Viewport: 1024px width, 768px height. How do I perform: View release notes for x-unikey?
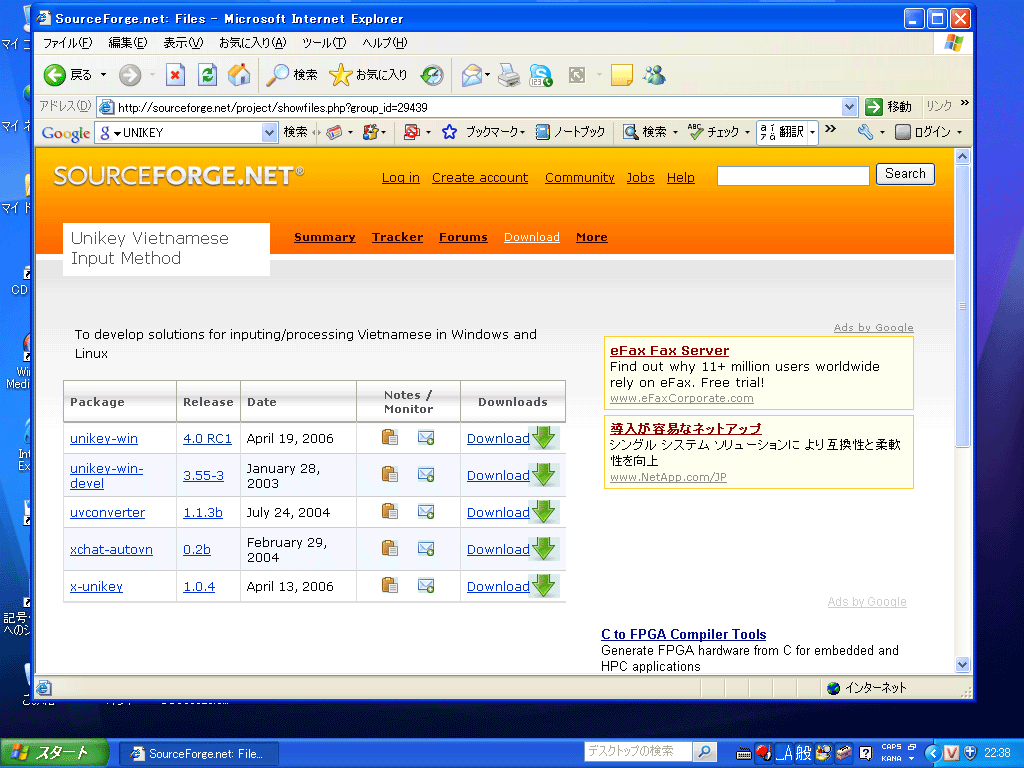tap(390, 585)
